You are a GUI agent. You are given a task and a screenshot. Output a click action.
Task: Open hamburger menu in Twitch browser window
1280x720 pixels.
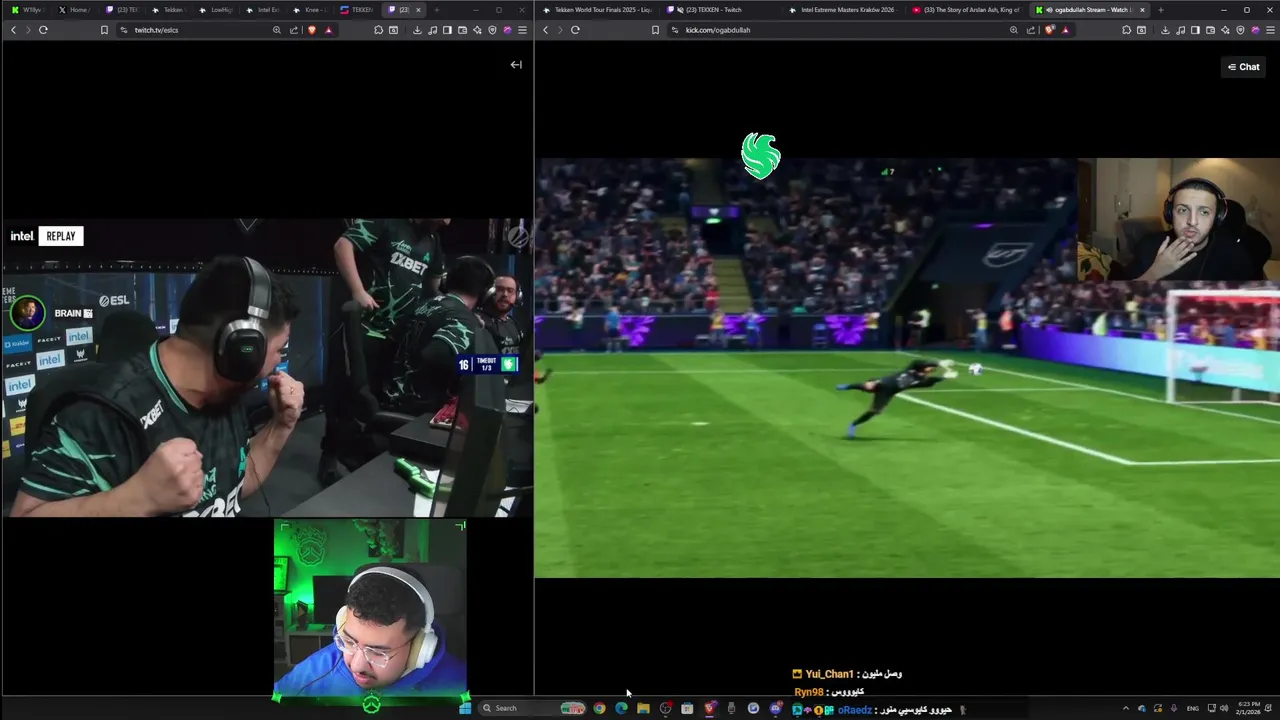522,30
